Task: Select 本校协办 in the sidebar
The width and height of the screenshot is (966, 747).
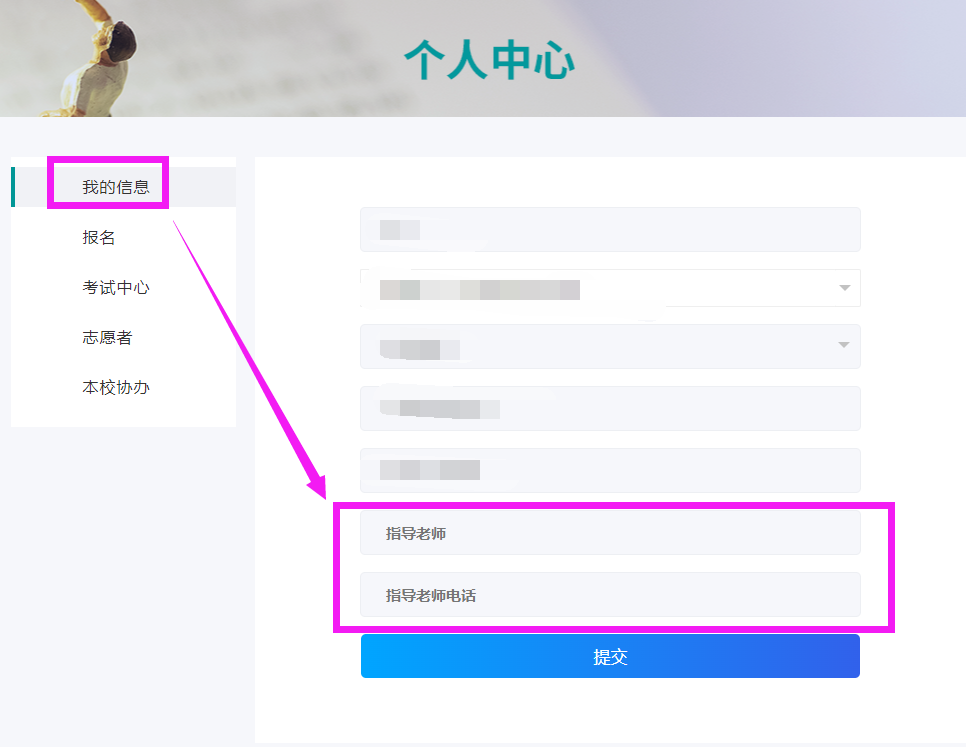Action: coord(116,387)
